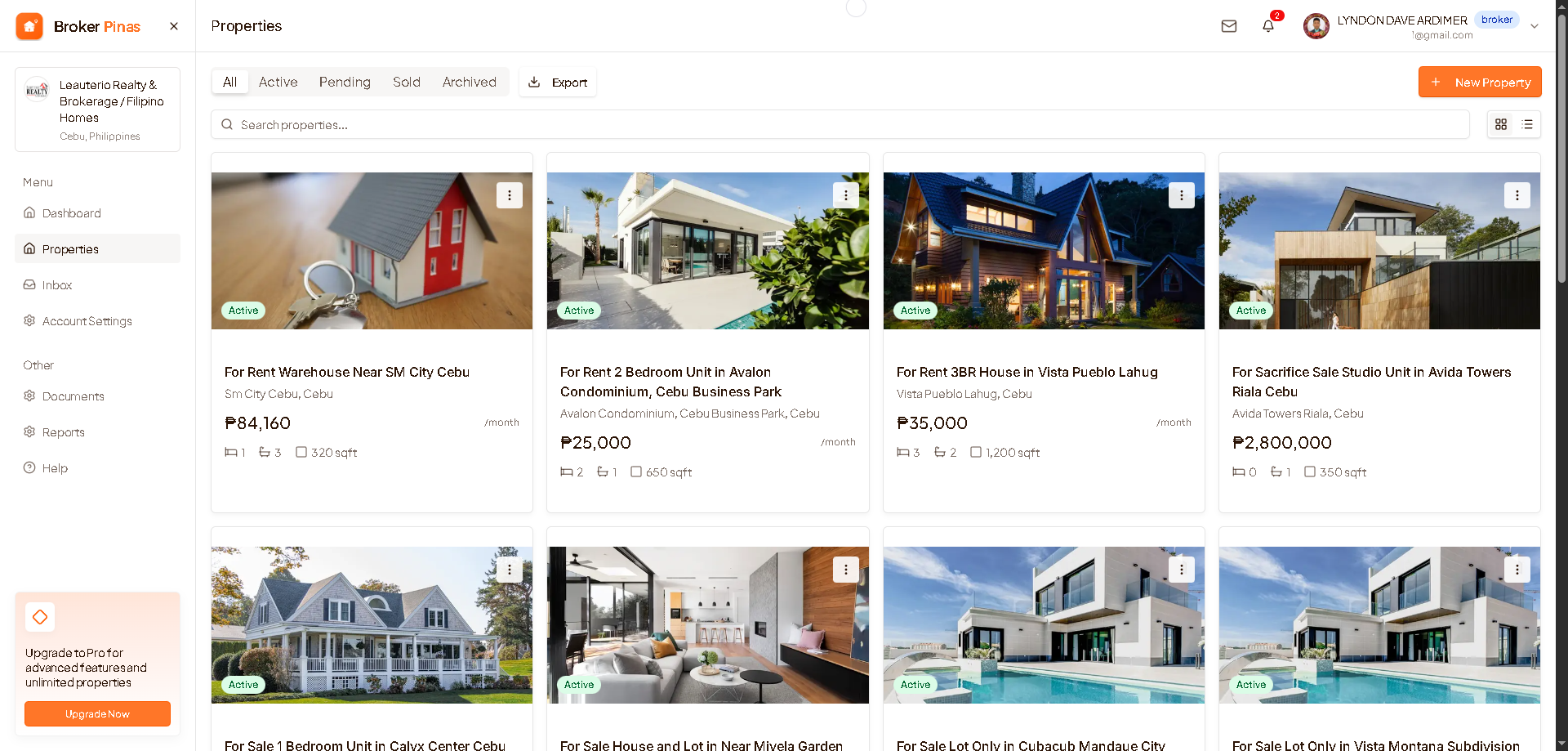
Task: Click the Upgrade Now button
Action: pos(97,713)
